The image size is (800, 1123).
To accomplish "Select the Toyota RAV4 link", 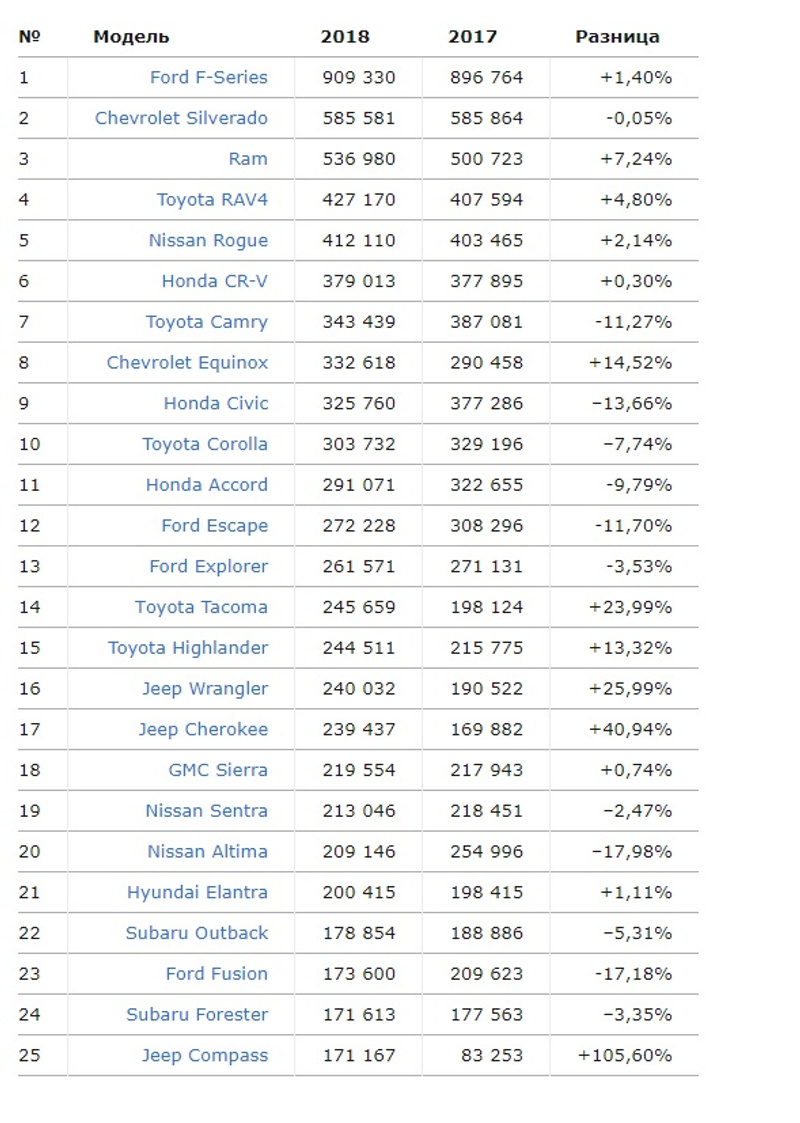I will pyautogui.click(x=212, y=200).
